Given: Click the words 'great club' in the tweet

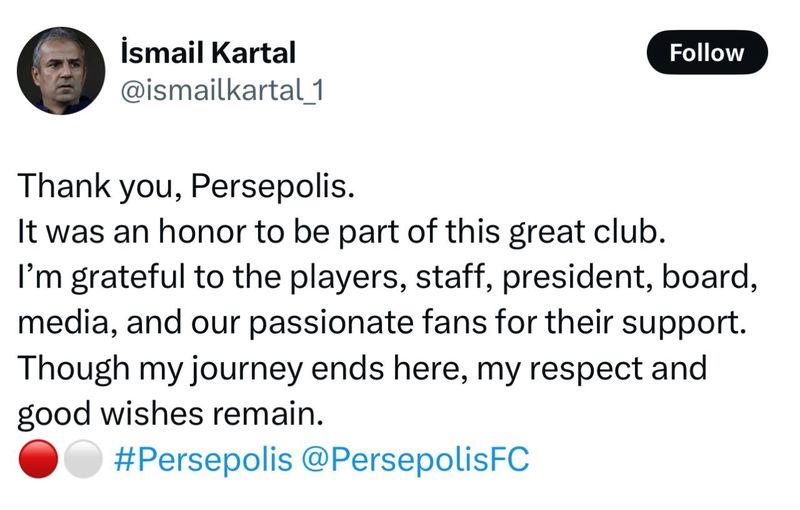Looking at the screenshot, I should (x=587, y=233).
